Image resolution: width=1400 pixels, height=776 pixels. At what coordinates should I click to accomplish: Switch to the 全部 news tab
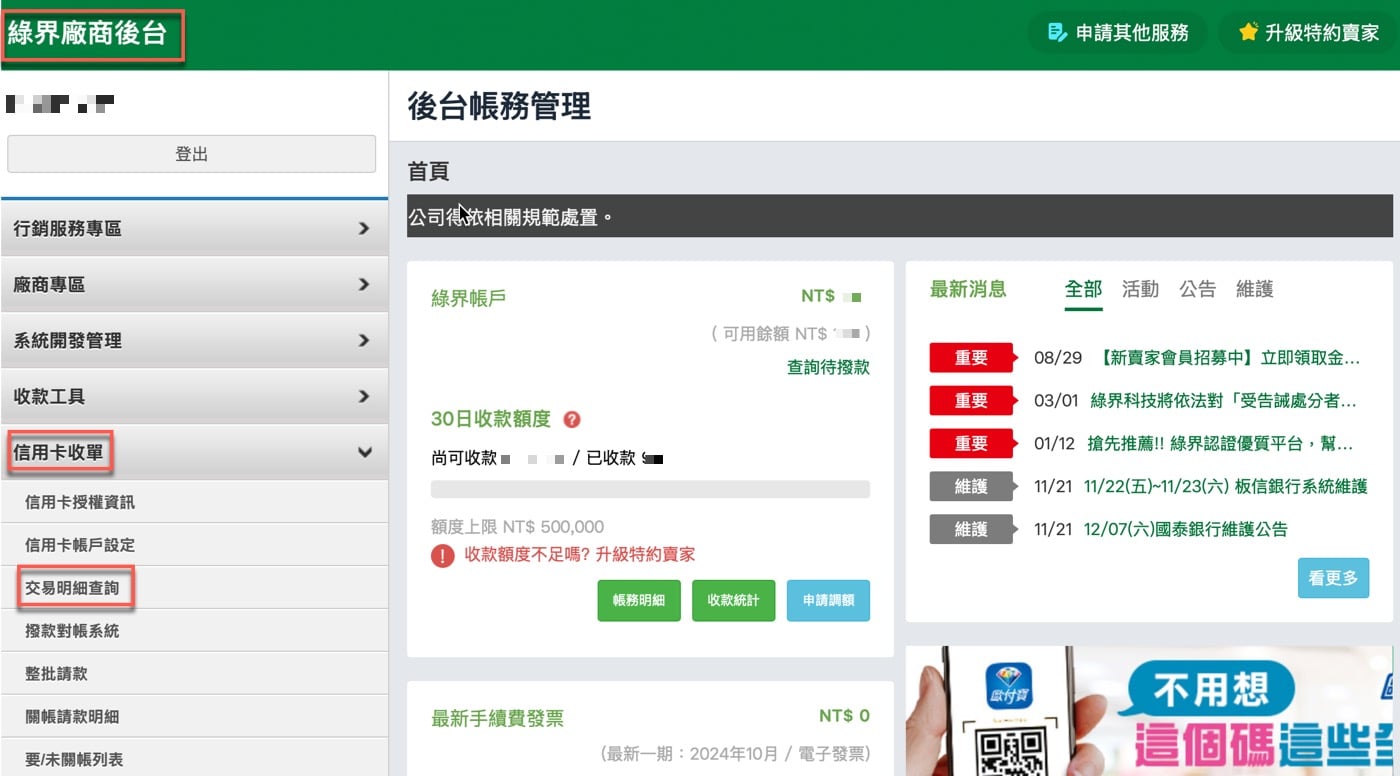tap(1083, 289)
